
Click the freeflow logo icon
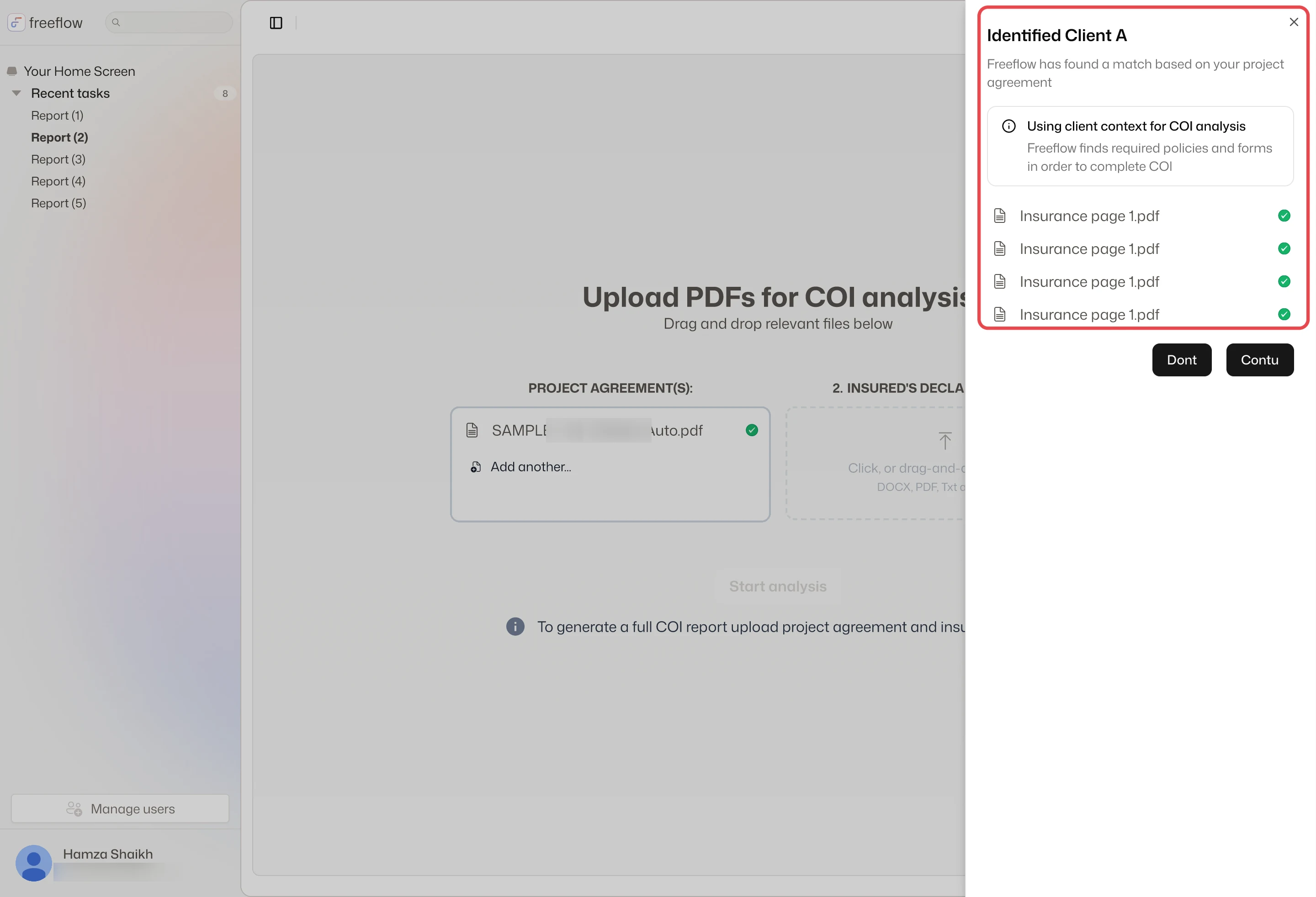[x=16, y=23]
